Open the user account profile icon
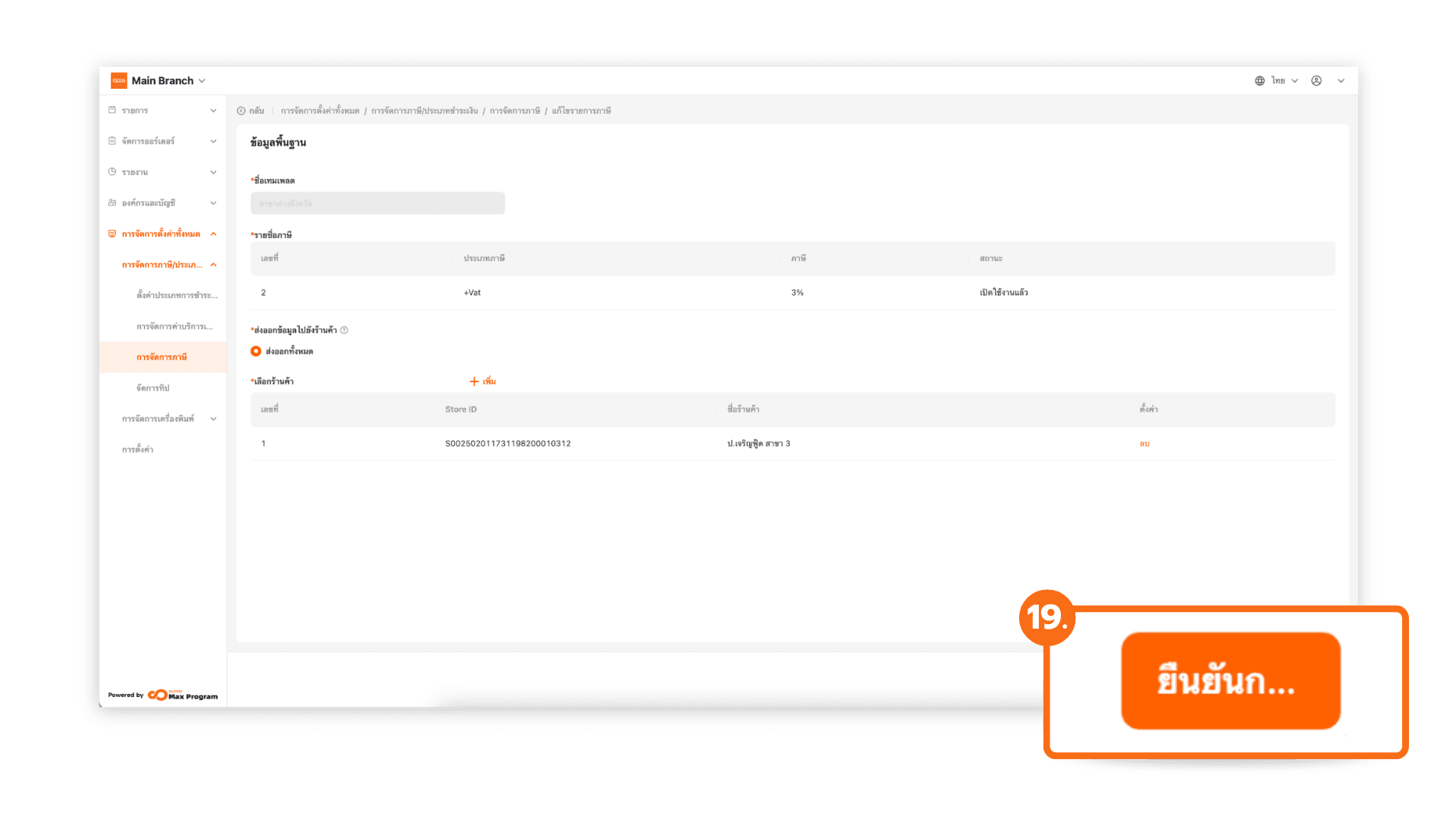Screen dimensions: 1456x819 [1316, 80]
